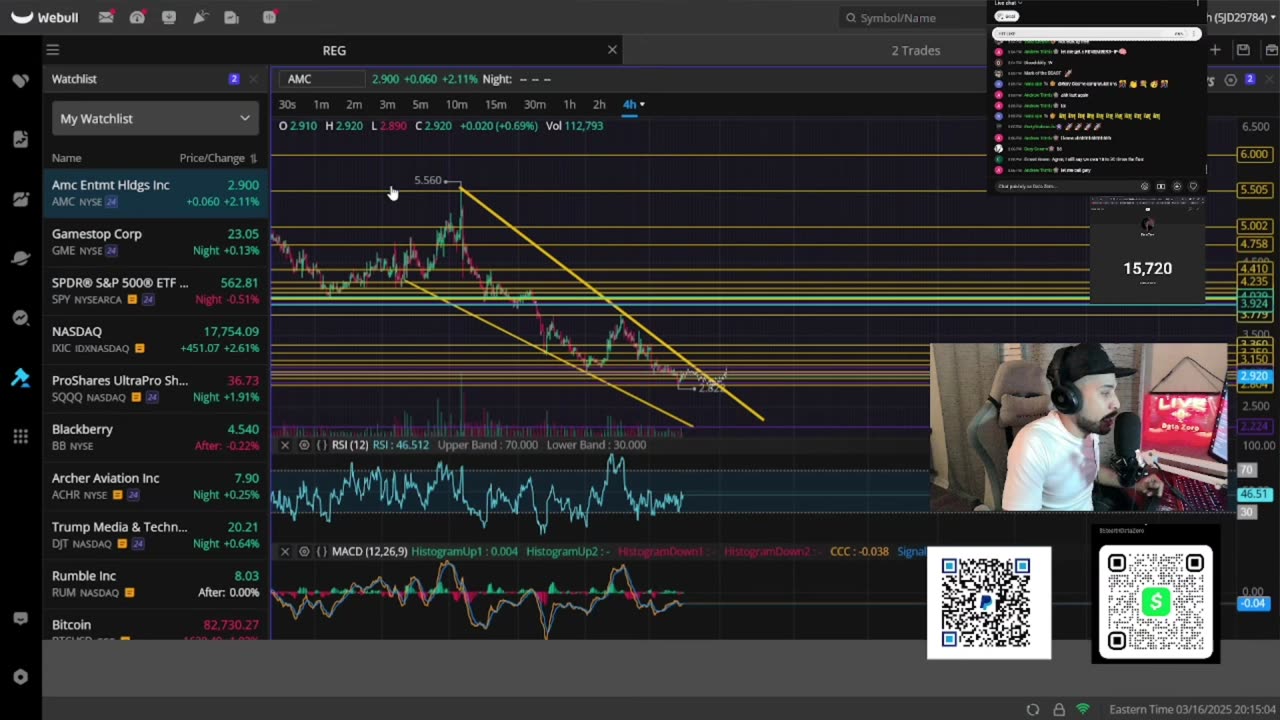The width and height of the screenshot is (1280, 720).
Task: Select the 5m timeframe
Action: click(420, 105)
